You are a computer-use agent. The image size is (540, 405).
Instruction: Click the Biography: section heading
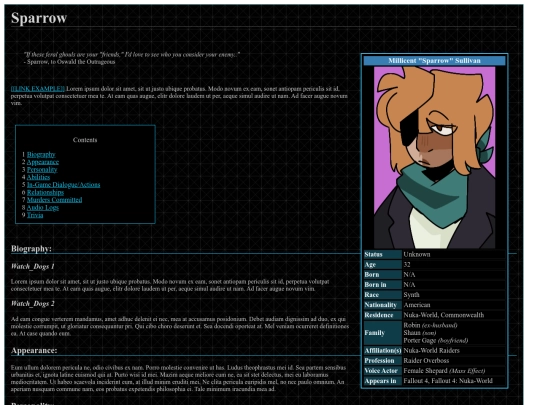point(31,249)
